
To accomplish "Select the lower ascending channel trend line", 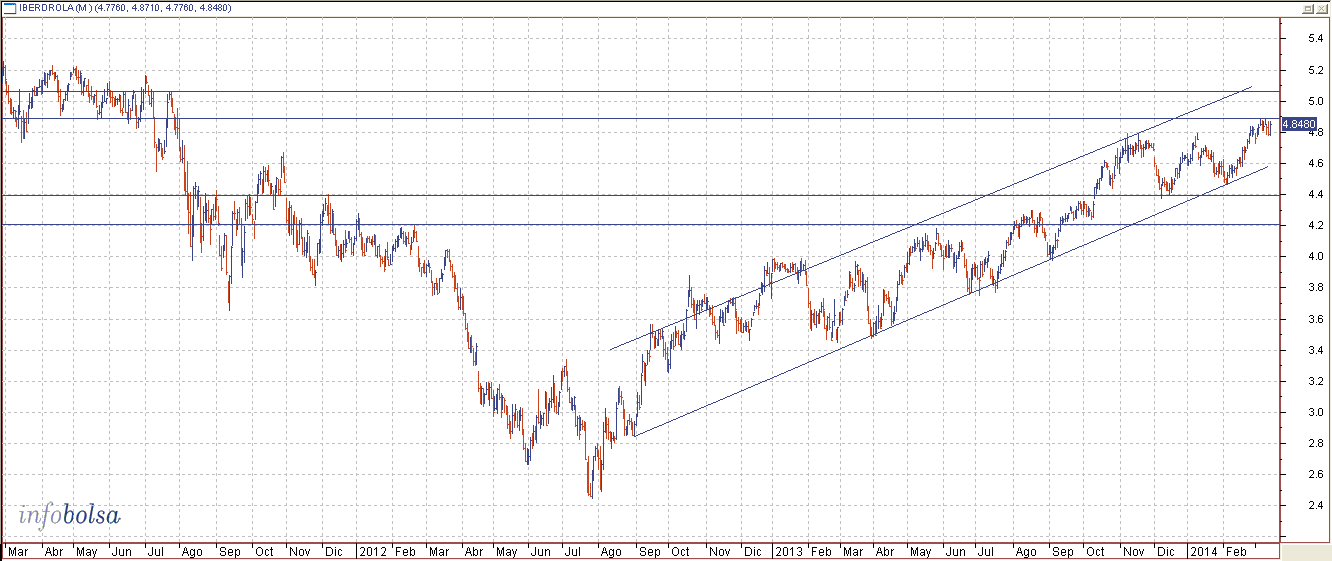I will 950,302.
